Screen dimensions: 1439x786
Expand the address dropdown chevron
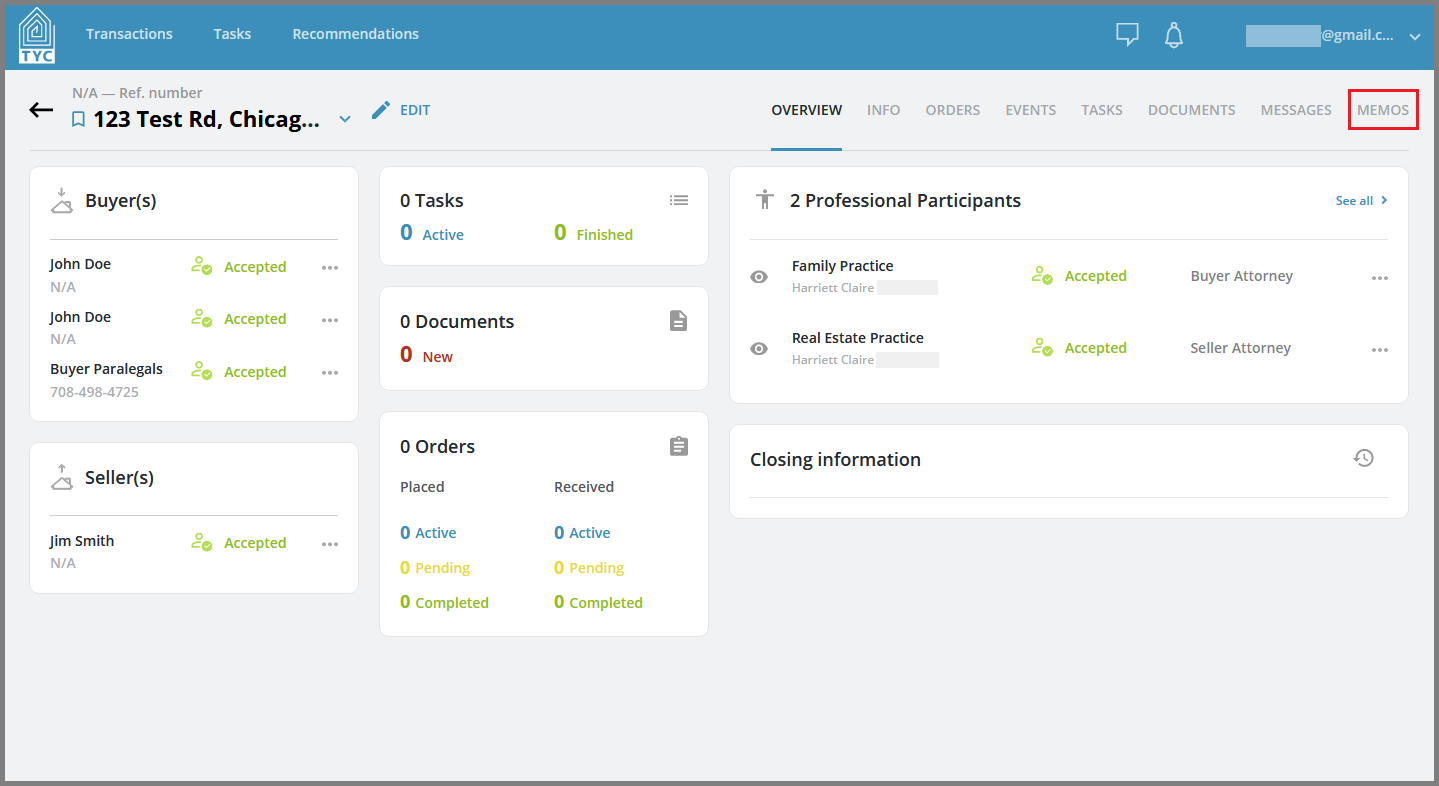[345, 118]
